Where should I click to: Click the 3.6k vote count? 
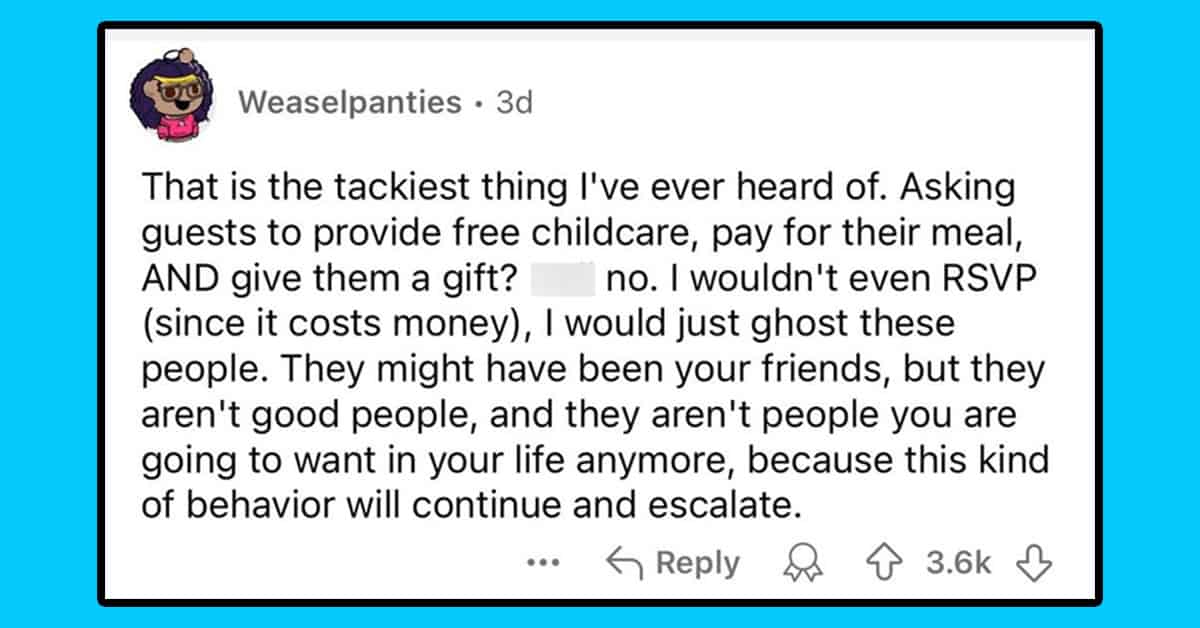click(959, 563)
